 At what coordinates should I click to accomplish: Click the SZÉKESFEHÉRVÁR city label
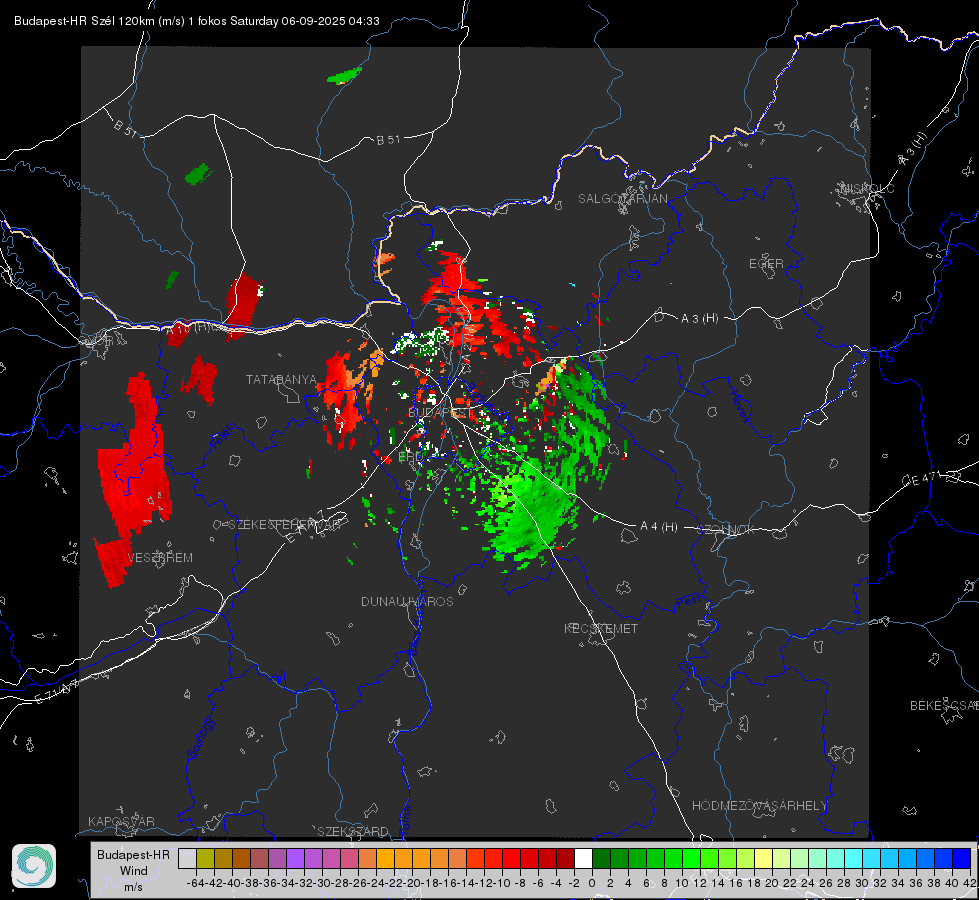287,525
